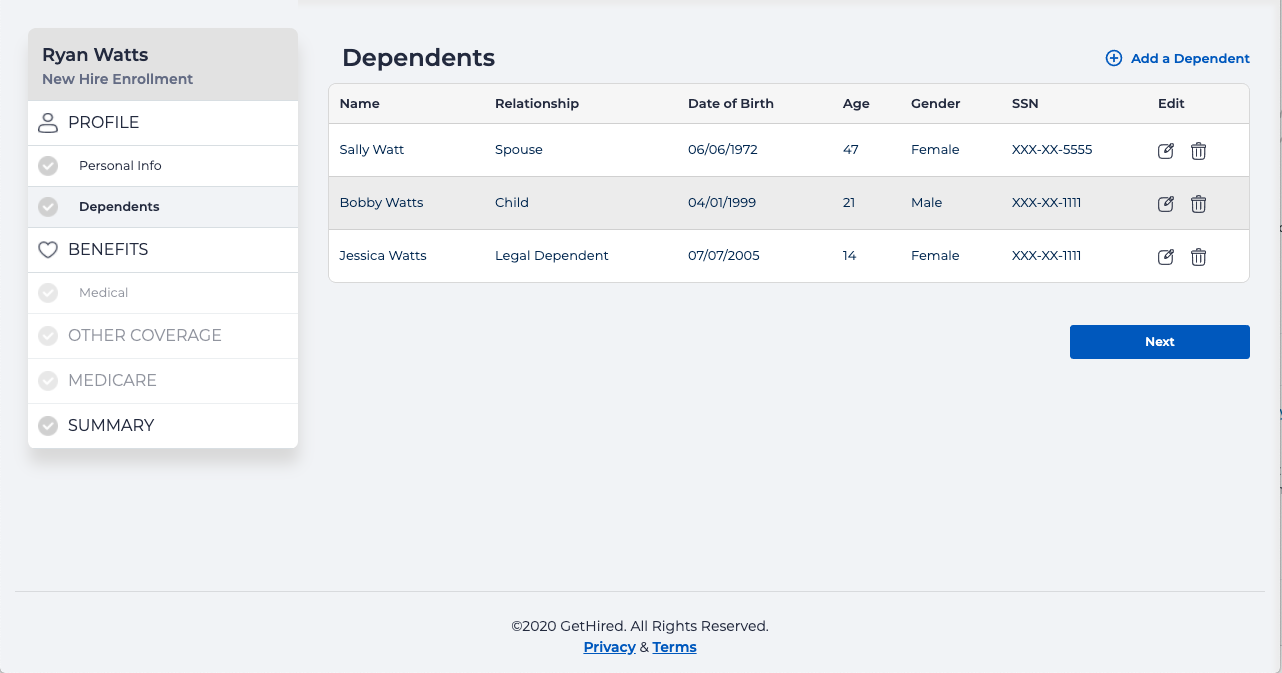The image size is (1282, 673).
Task: Click the Next button
Action: 1159,341
